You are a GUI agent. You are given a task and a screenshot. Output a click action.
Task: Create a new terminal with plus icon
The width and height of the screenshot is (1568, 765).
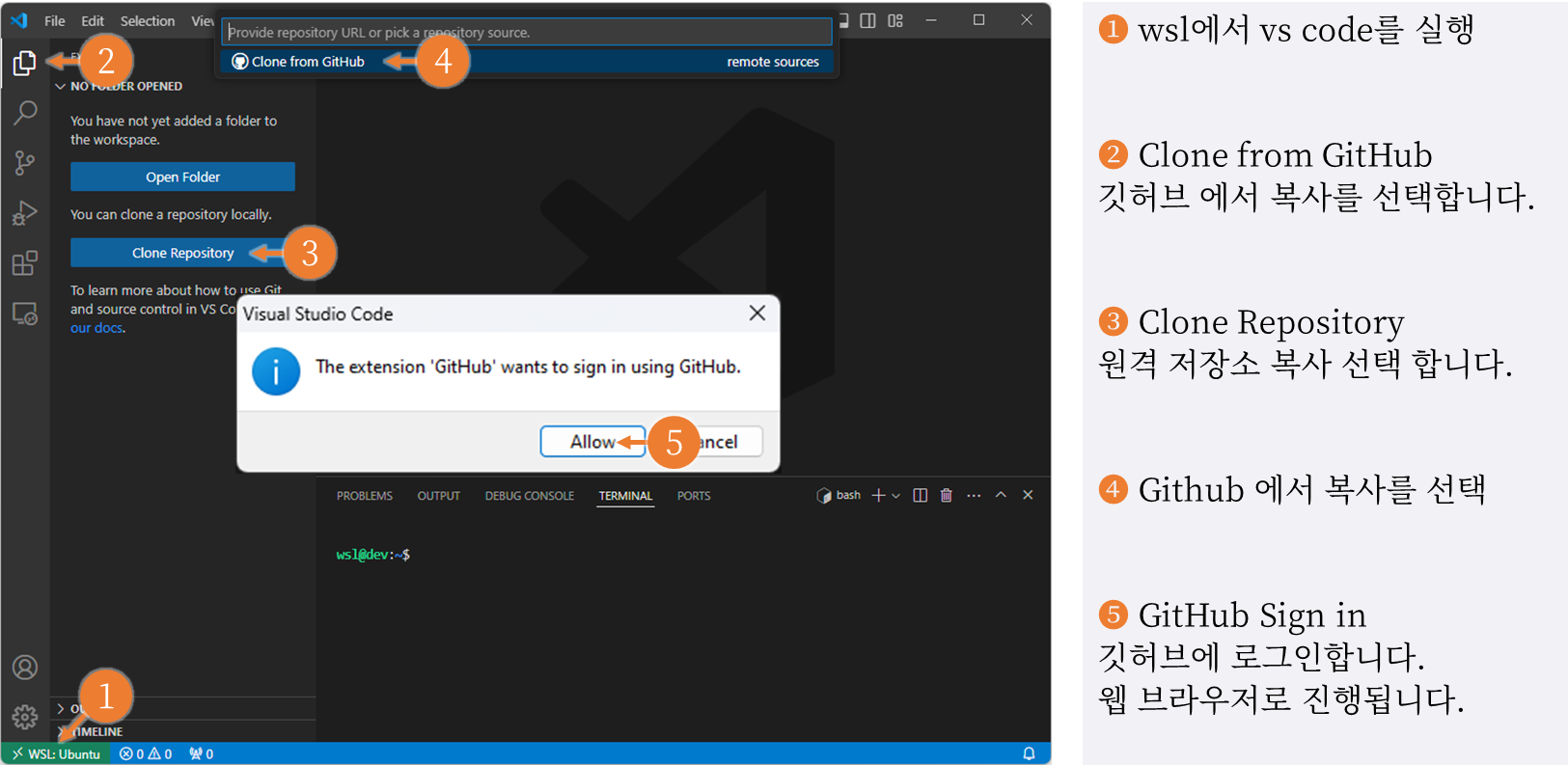point(878,495)
